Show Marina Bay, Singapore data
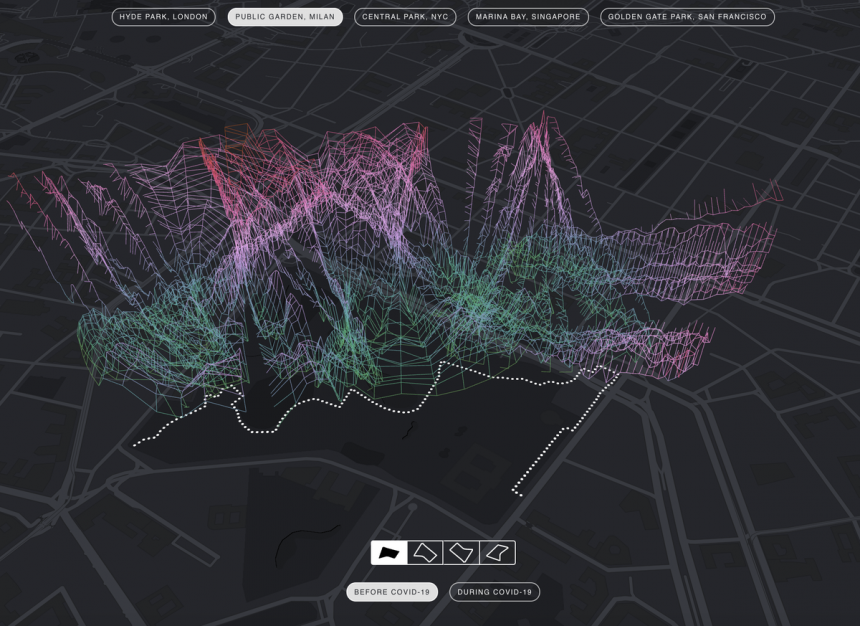The image size is (860, 626). [528, 17]
